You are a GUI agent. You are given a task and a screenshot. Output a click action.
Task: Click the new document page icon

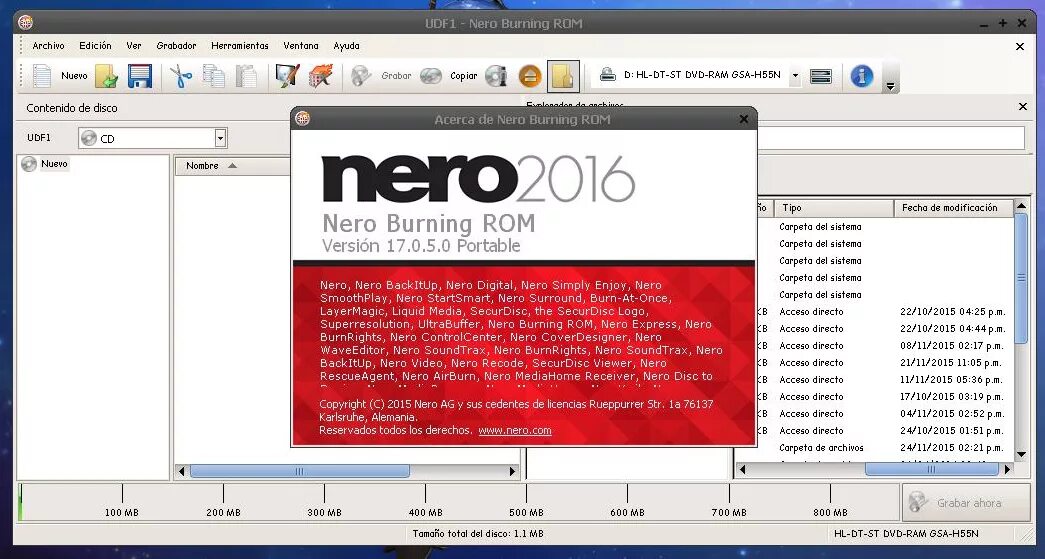pyautogui.click(x=42, y=76)
